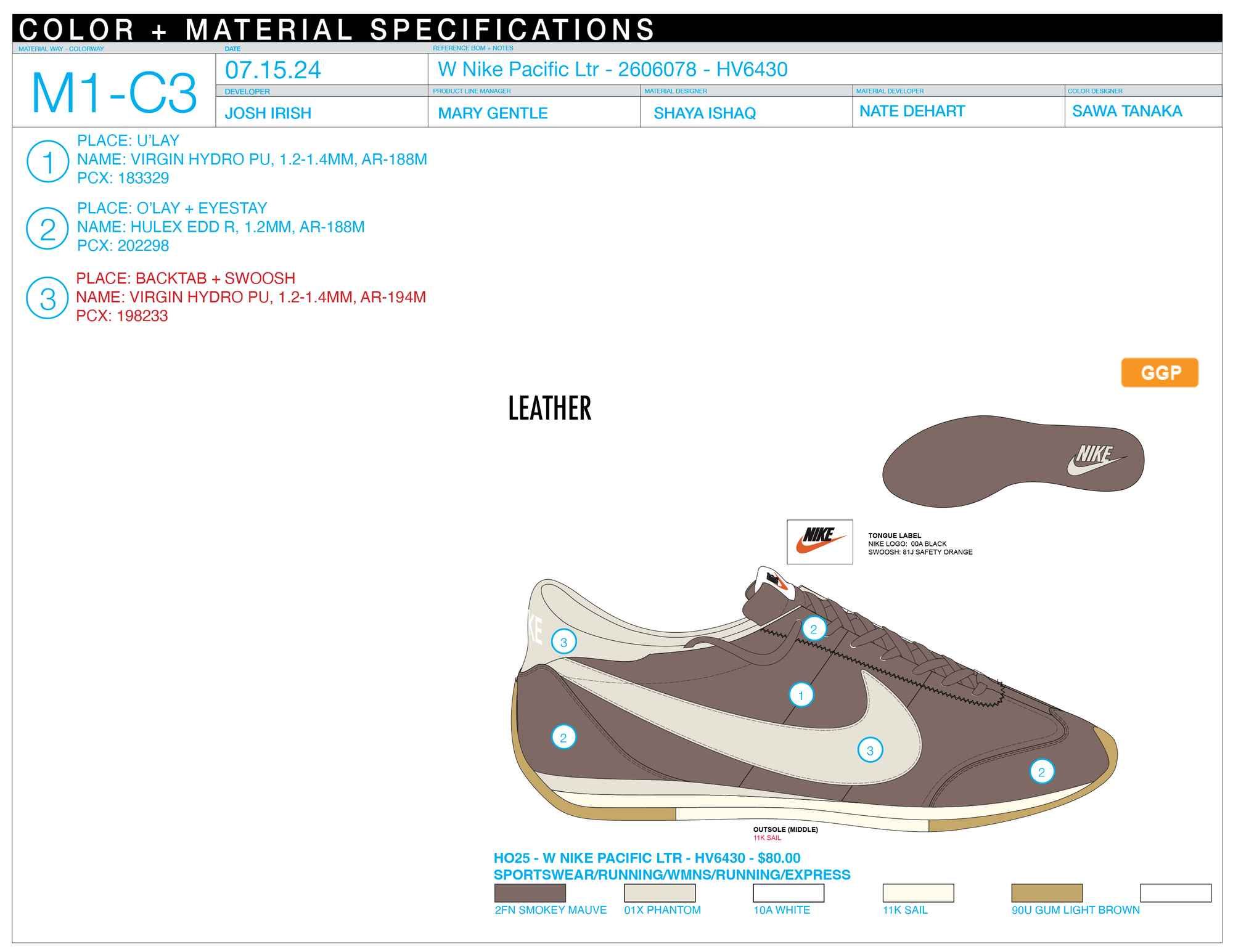Image resolution: width=1233 pixels, height=952 pixels.
Task: Click the COLOR DESIGNER field label
Action: (1095, 91)
